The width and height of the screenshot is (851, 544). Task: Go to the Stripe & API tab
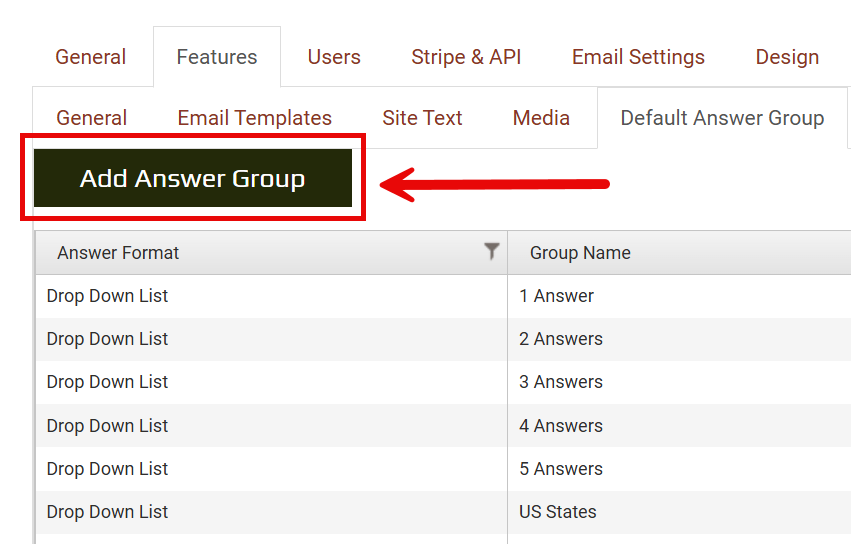click(466, 57)
